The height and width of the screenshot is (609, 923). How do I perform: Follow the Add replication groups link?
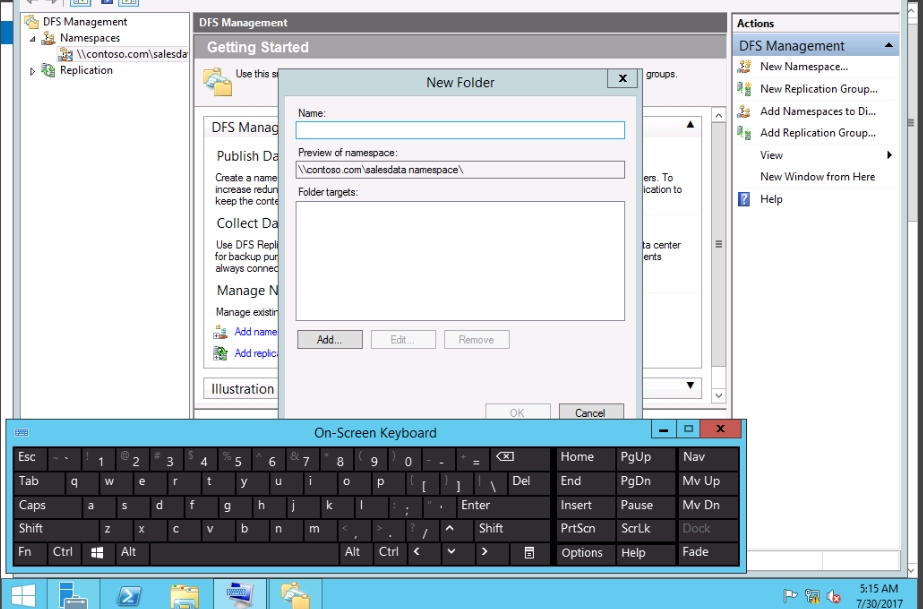click(256, 353)
